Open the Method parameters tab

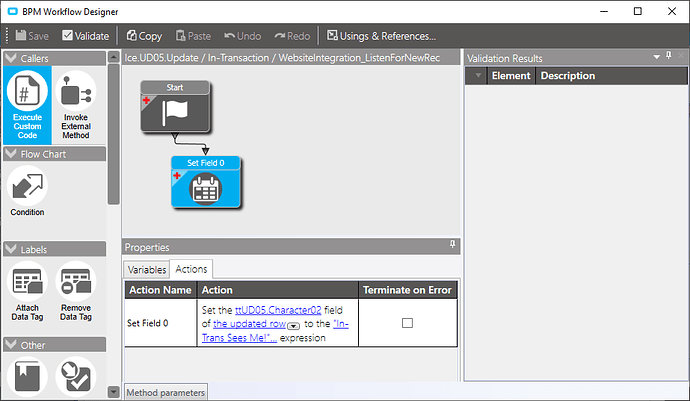point(165,392)
